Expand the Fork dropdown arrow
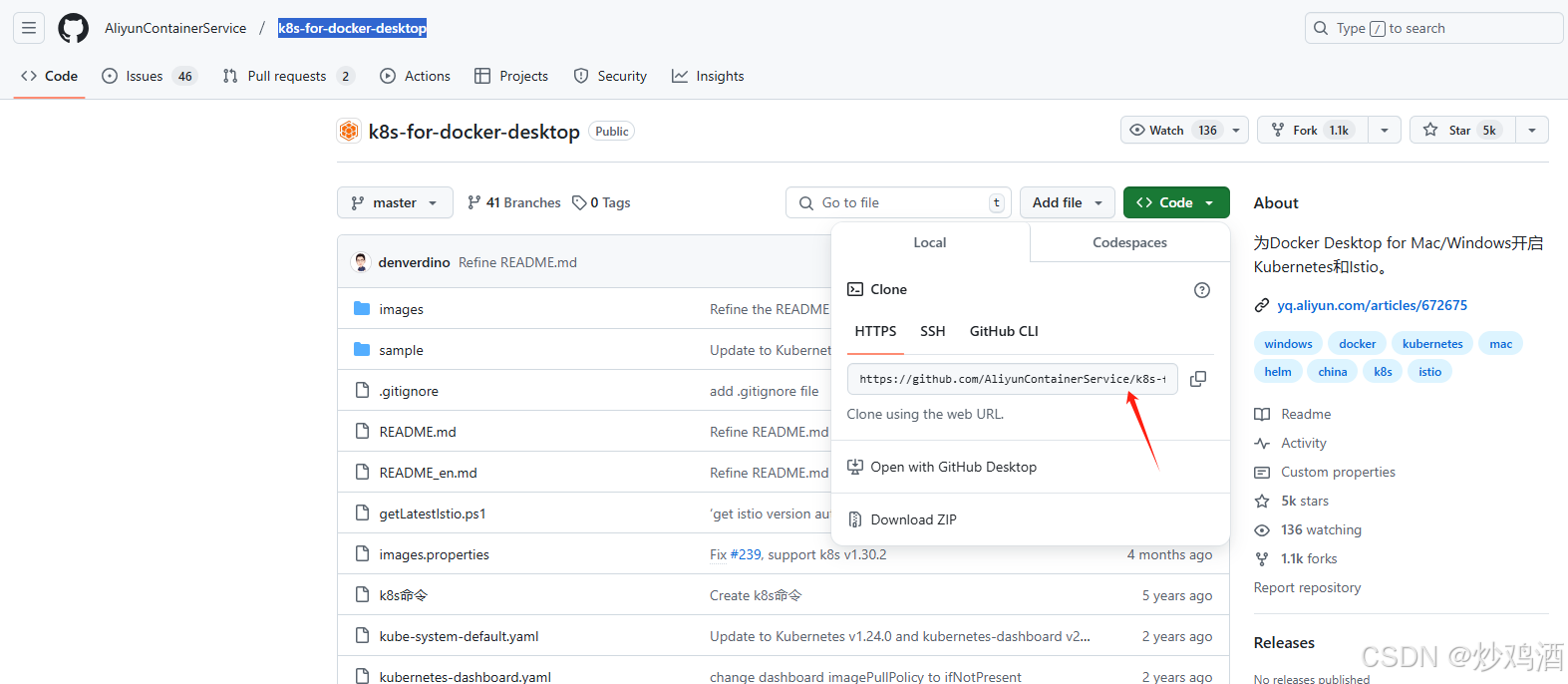 1385,130
